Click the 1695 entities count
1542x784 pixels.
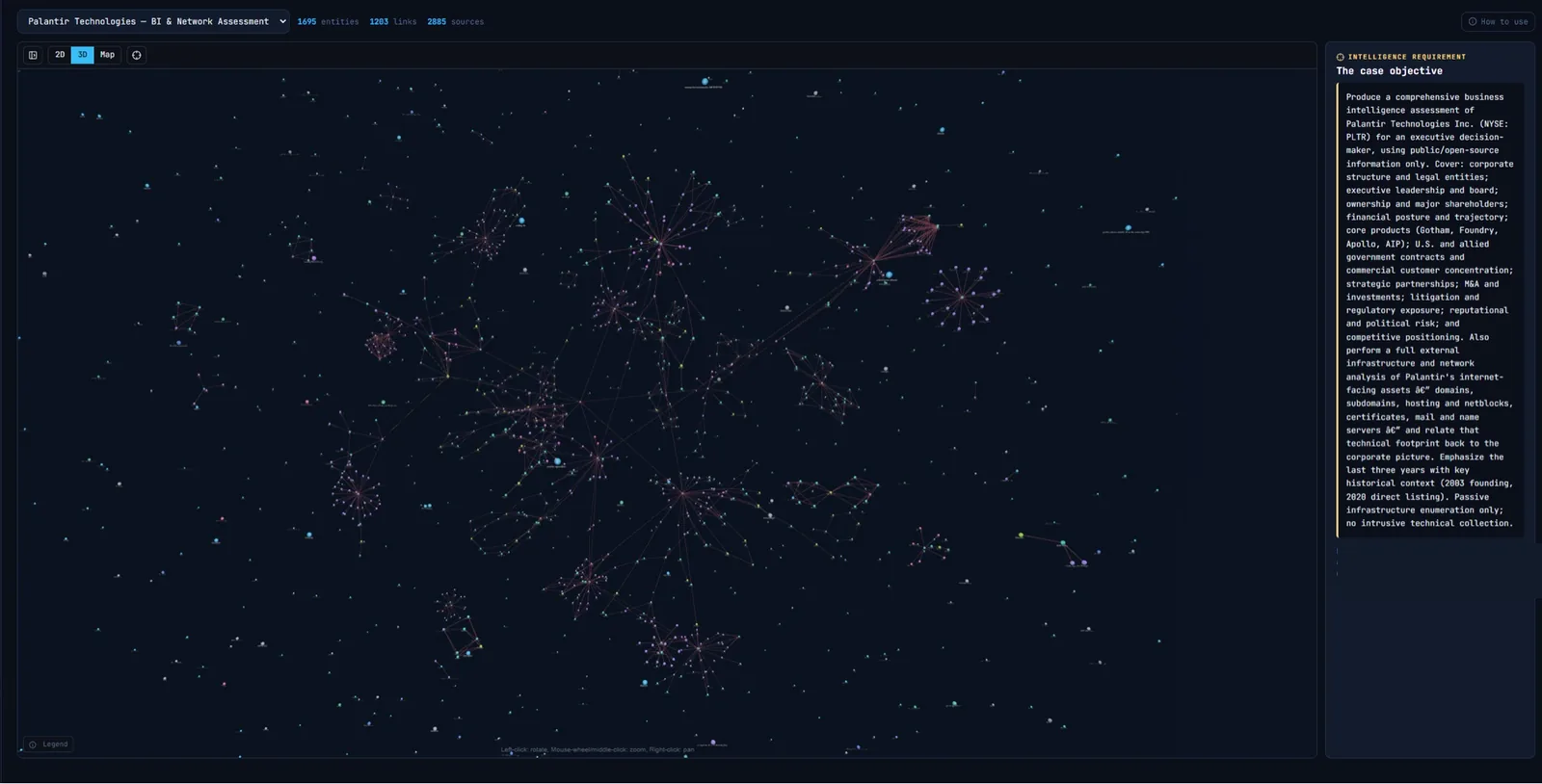click(328, 21)
